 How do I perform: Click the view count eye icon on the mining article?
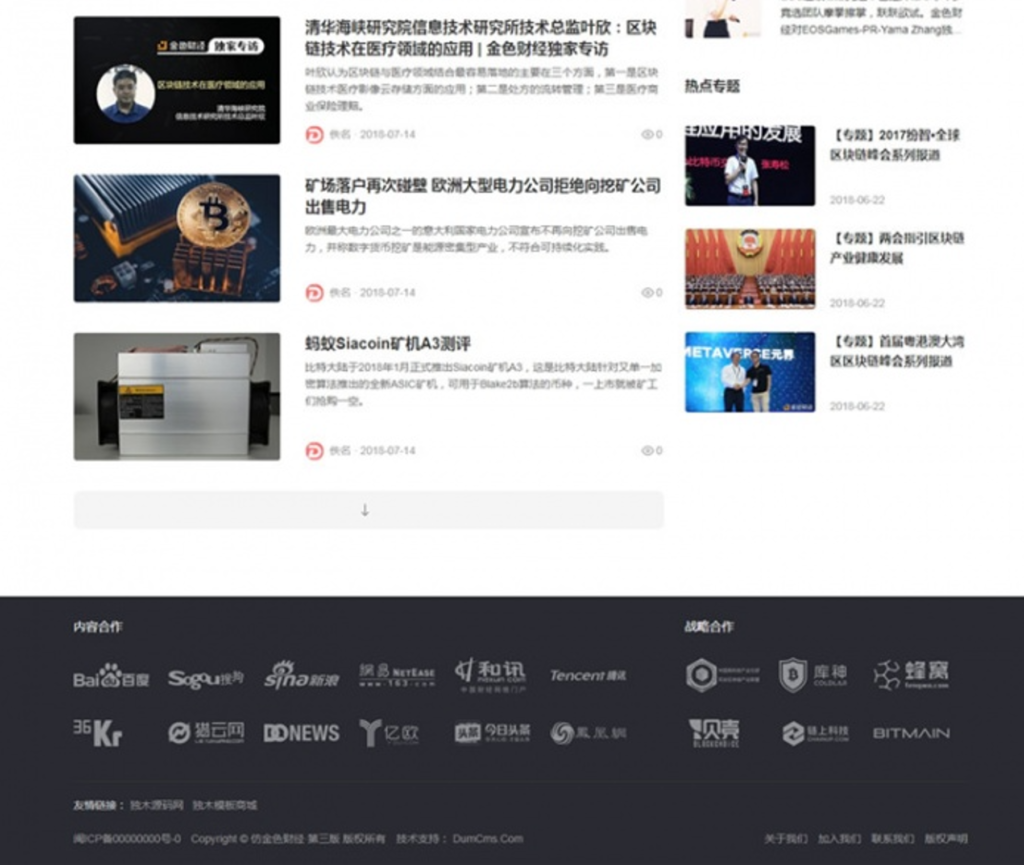(649, 292)
